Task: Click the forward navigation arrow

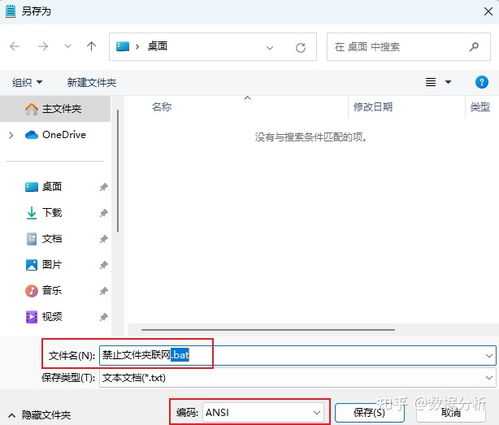Action: [43, 46]
